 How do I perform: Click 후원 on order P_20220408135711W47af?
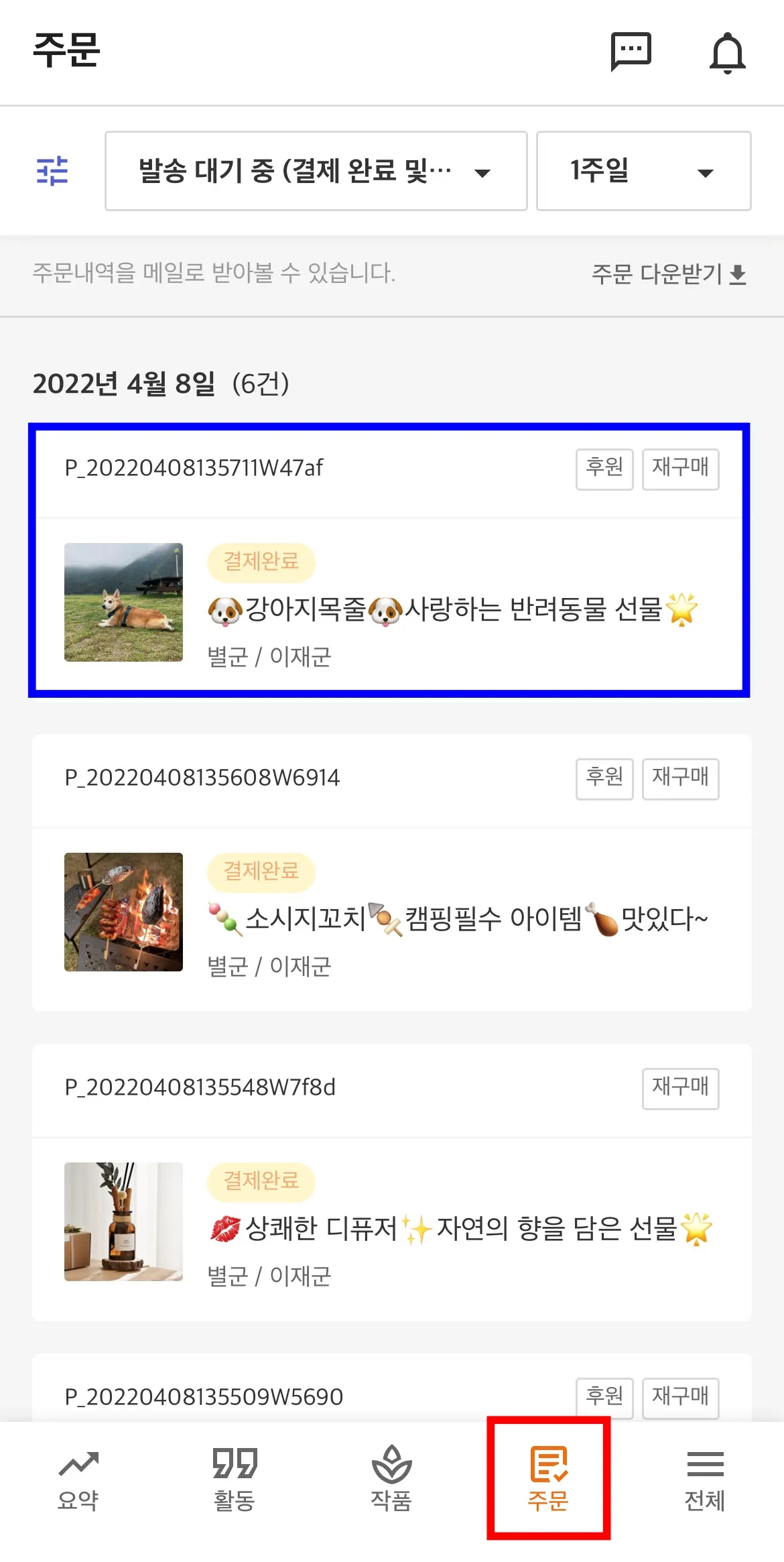604,469
